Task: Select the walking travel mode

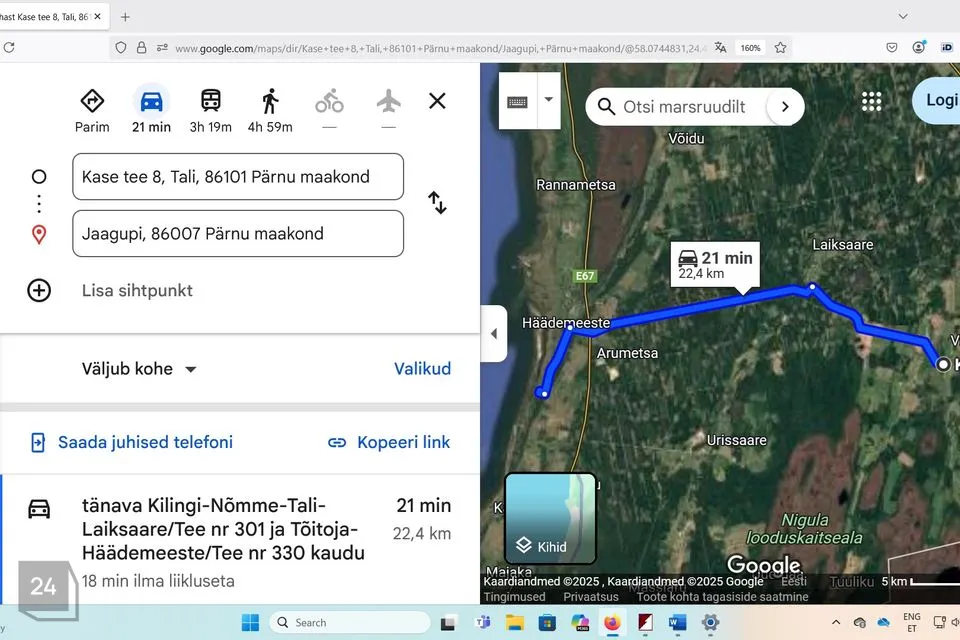Action: click(x=270, y=101)
